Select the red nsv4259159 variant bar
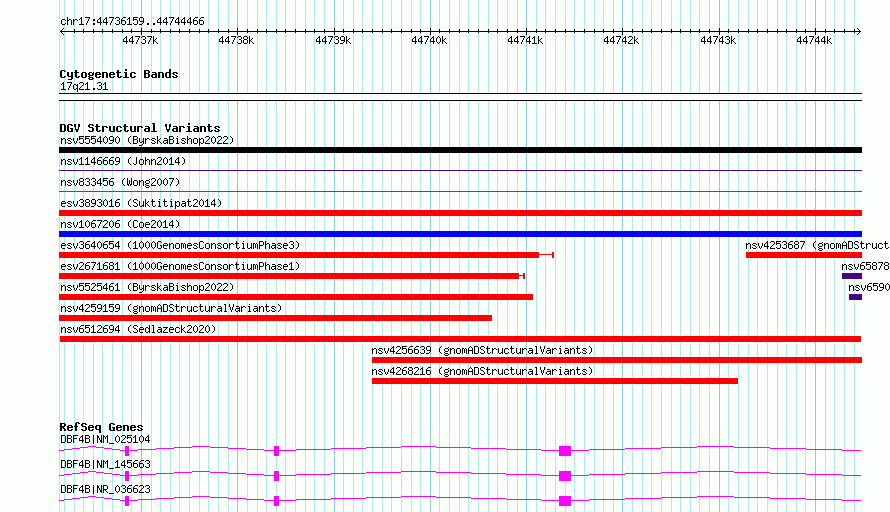This screenshot has width=890, height=512. [275, 318]
